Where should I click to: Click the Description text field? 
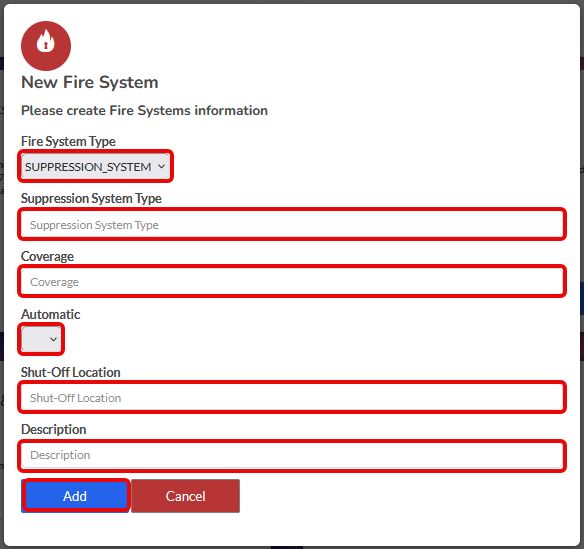tap(292, 455)
